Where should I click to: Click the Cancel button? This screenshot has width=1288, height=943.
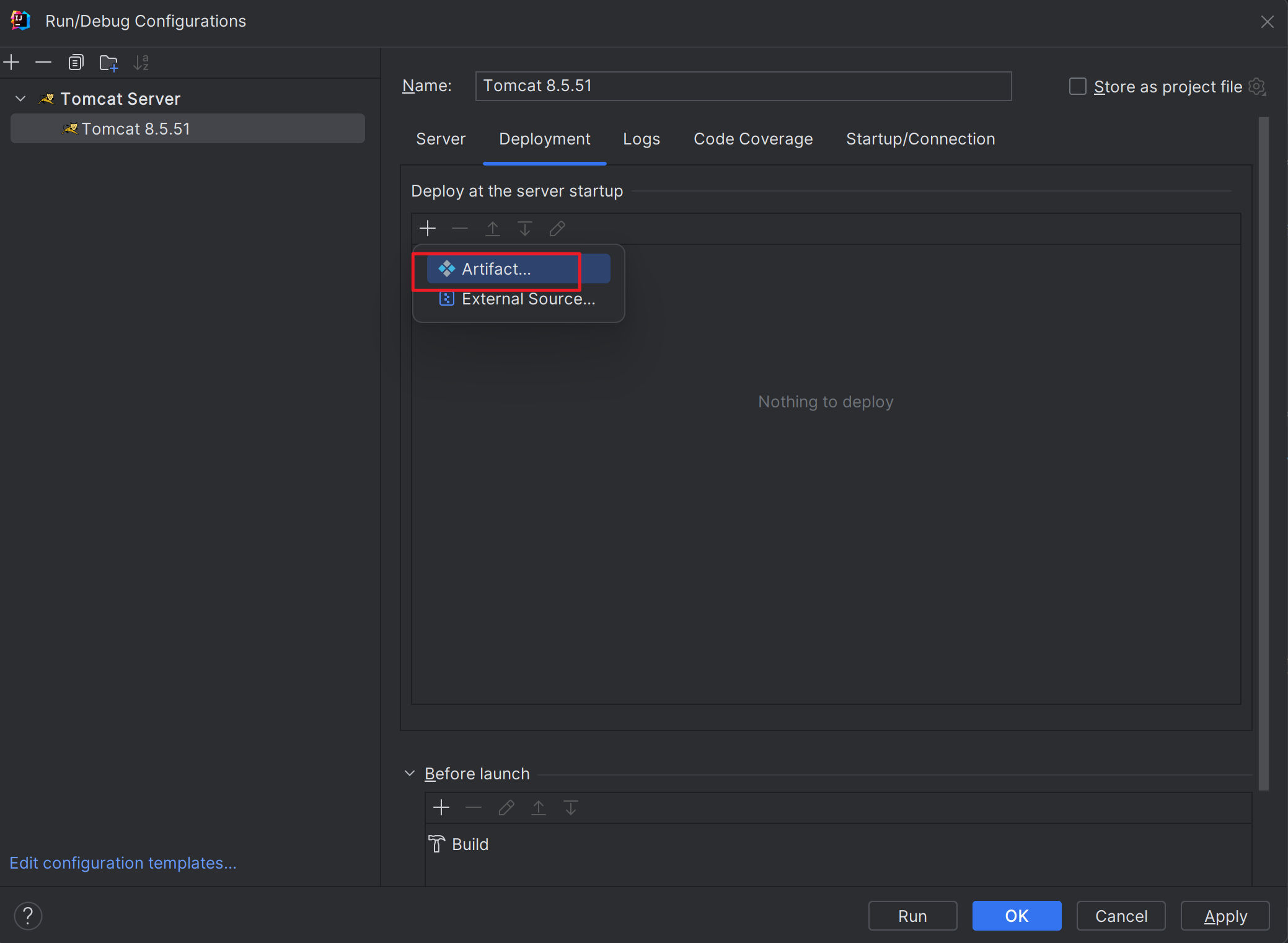pos(1121,916)
